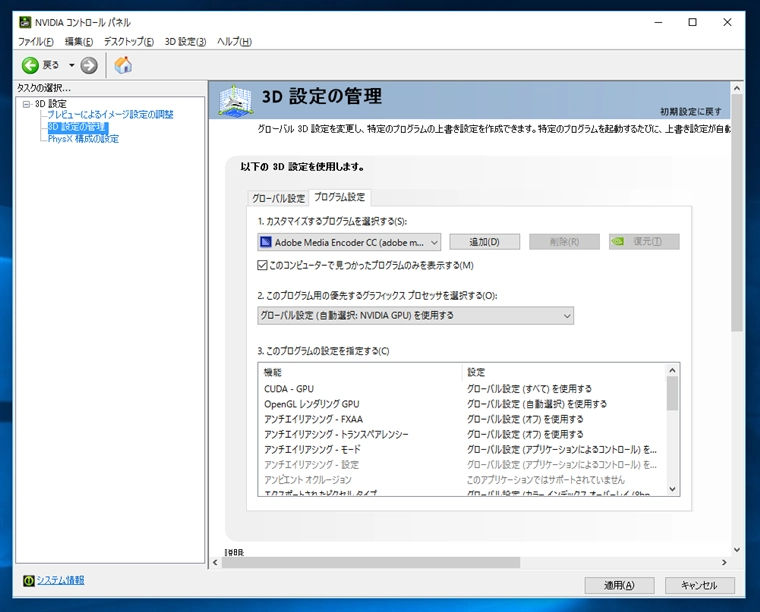Click the 適用(A) button
Screen dimensions: 760x612
(619, 585)
